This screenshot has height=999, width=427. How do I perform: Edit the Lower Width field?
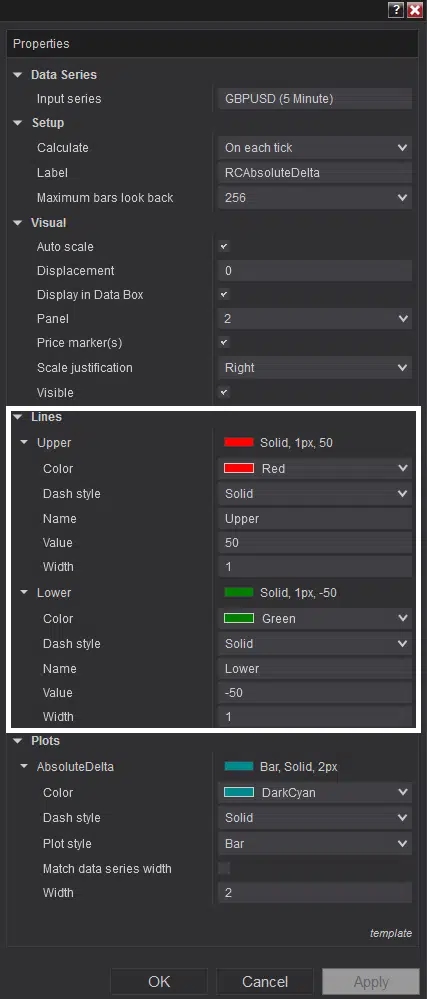pos(315,717)
